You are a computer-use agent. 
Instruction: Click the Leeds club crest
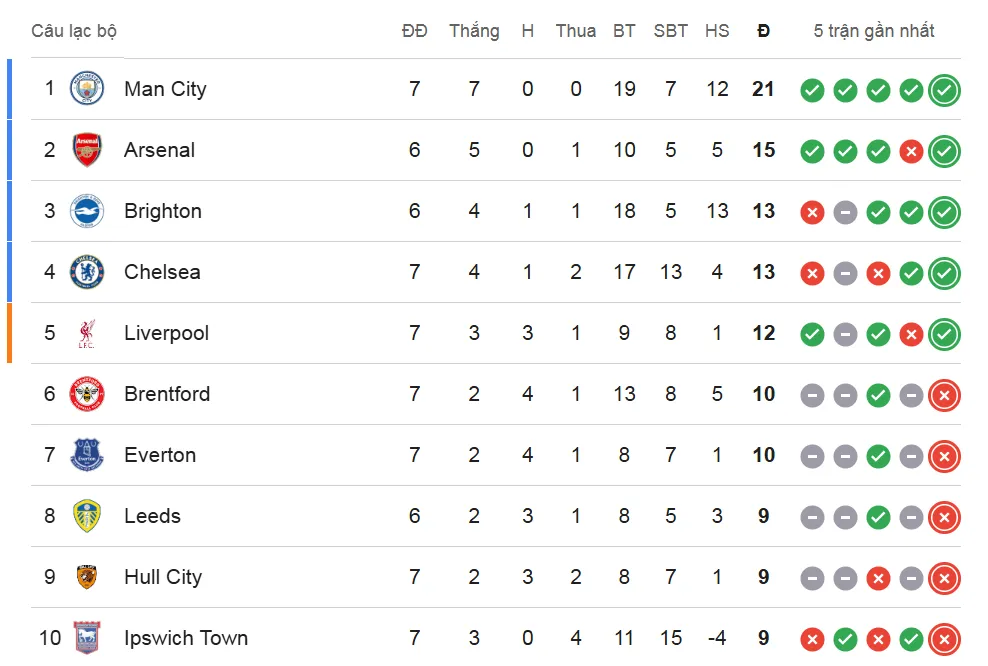click(x=87, y=515)
